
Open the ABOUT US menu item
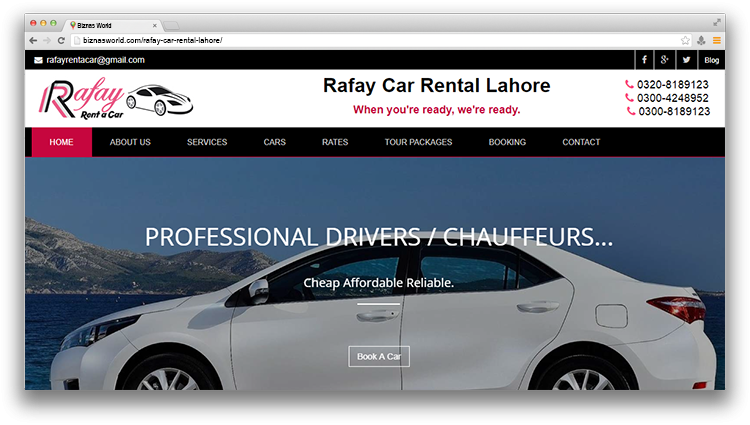[130, 142]
